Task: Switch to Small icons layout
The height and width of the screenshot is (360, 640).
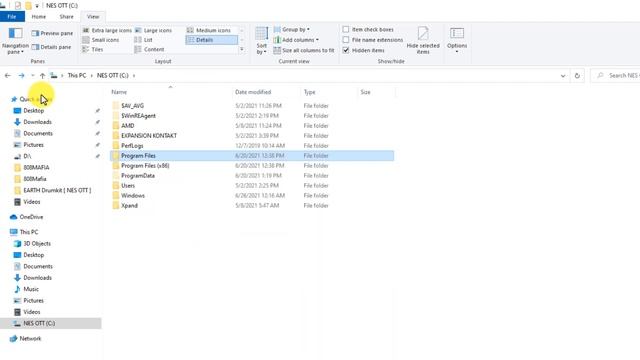Action: (101, 40)
